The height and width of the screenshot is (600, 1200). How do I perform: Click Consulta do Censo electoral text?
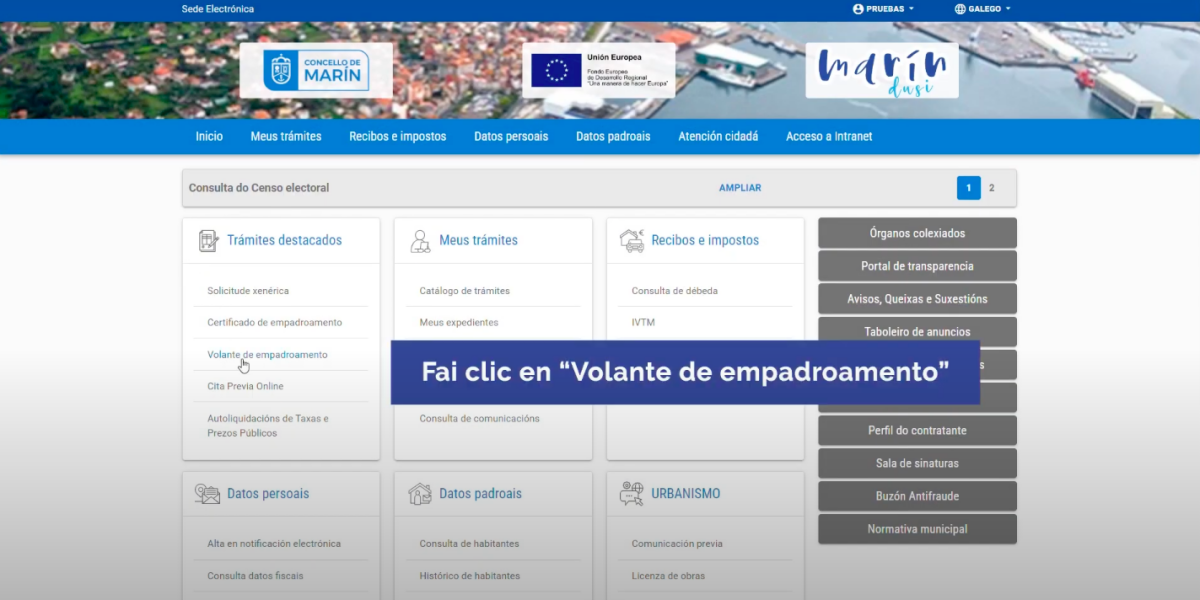pos(259,188)
